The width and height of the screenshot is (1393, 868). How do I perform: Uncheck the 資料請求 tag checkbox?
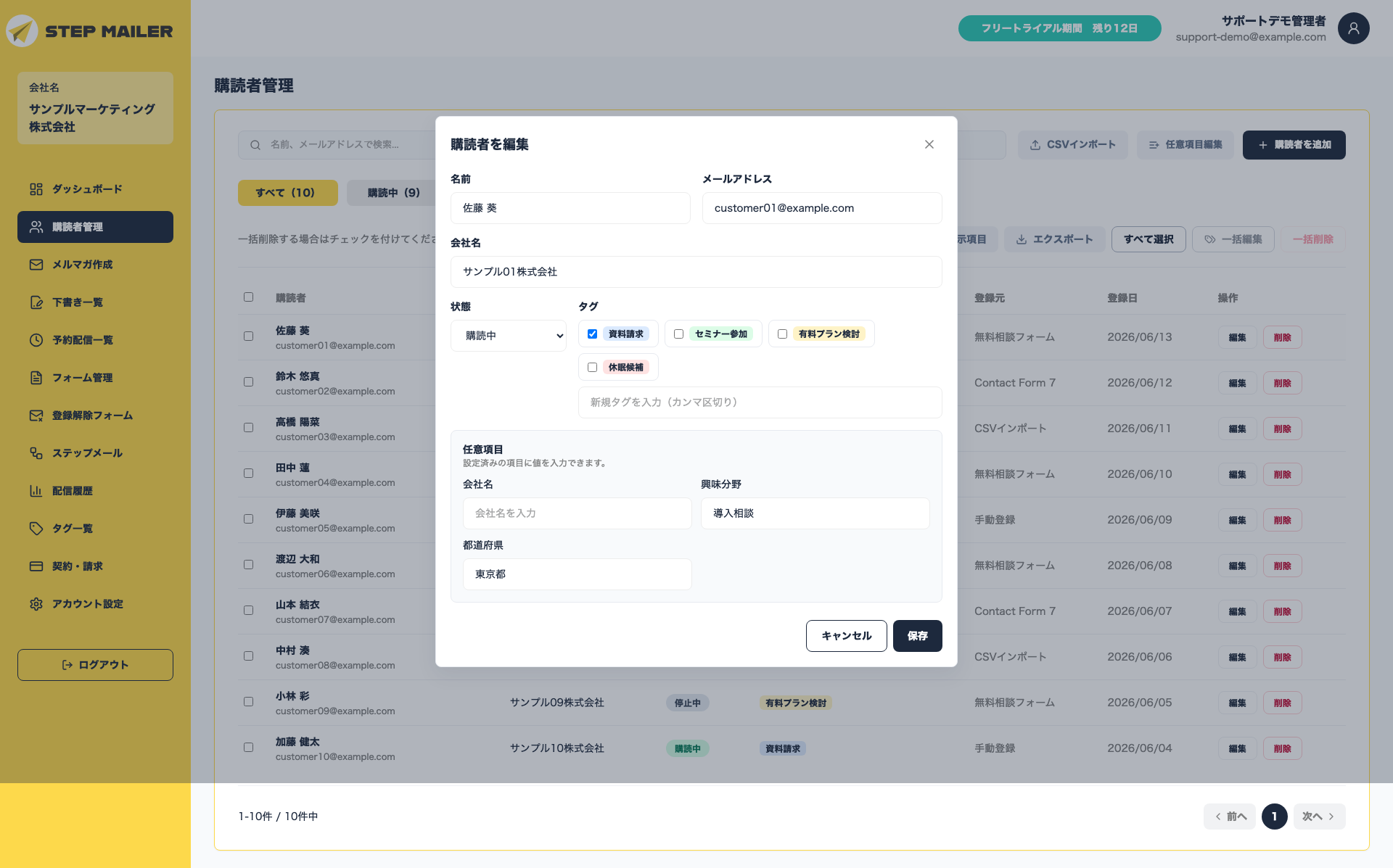pos(593,334)
